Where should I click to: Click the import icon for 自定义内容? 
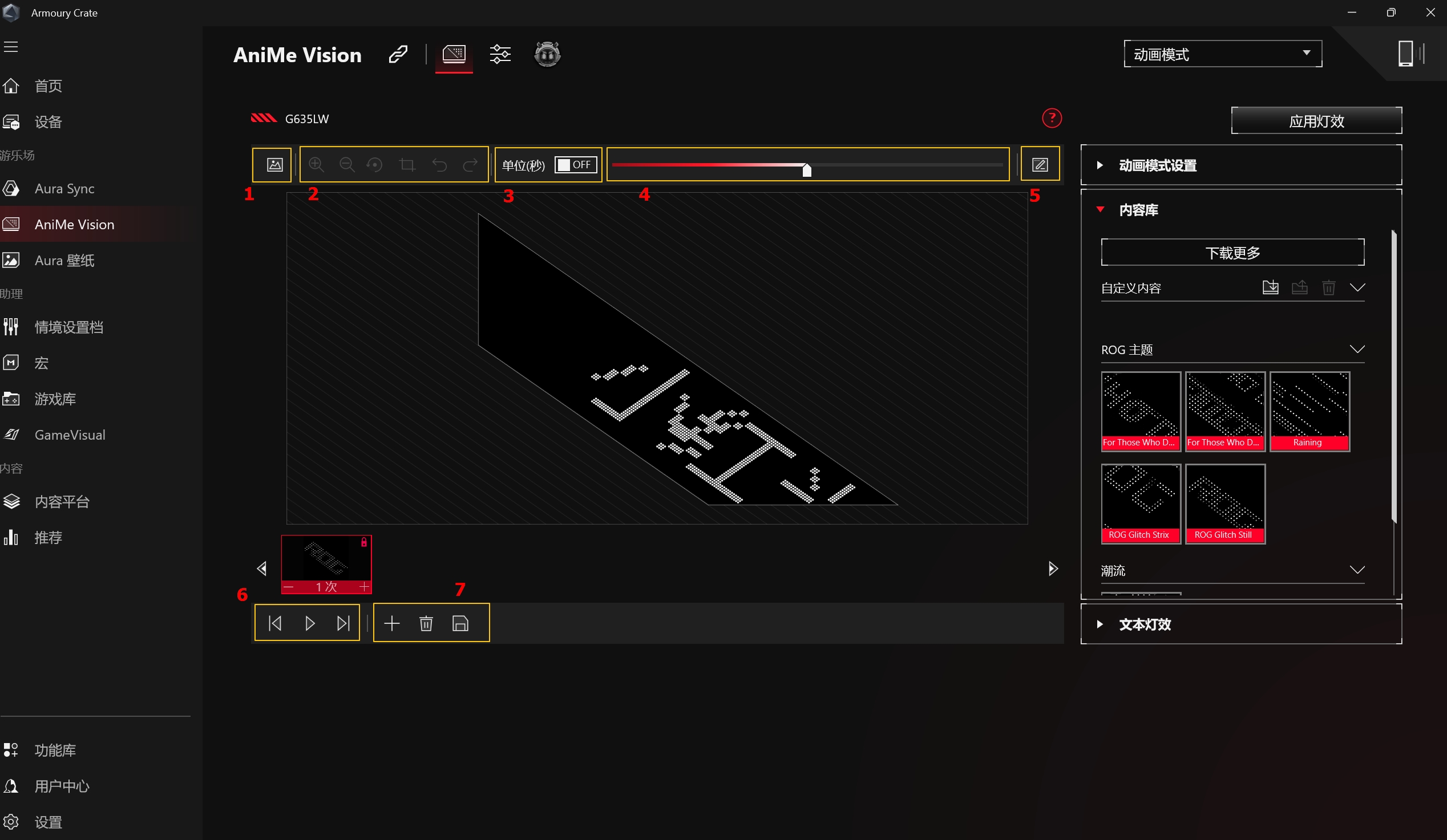click(1270, 287)
